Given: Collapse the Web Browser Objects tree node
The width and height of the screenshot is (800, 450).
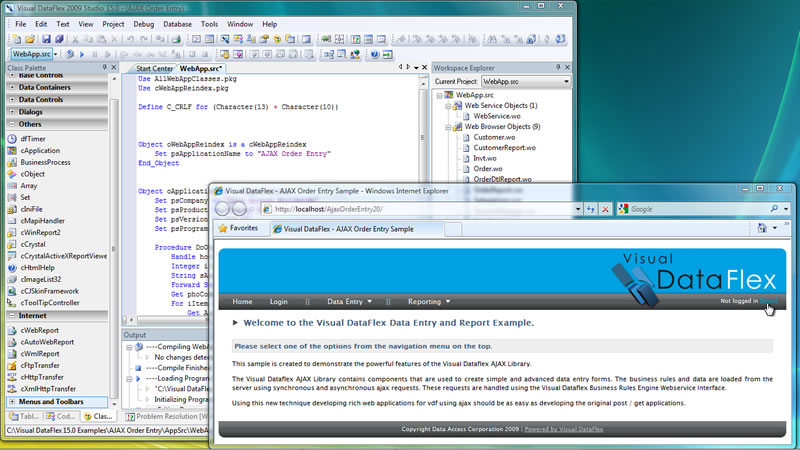Looking at the screenshot, I should 447,127.
